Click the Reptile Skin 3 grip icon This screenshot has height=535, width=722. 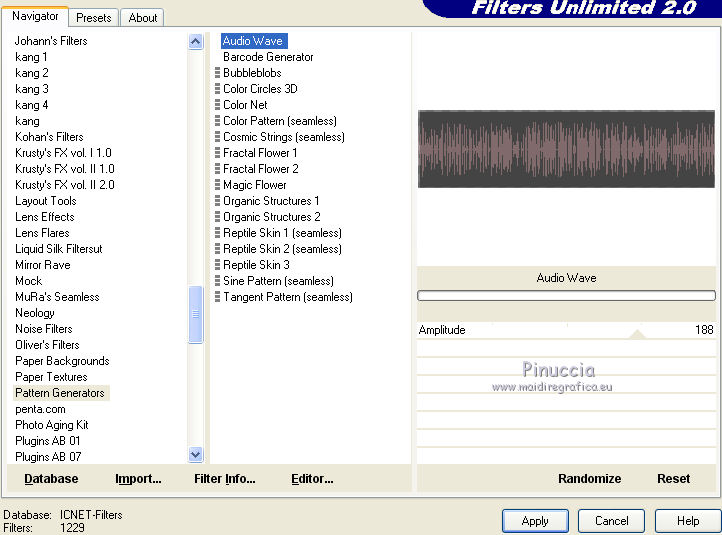click(x=217, y=265)
